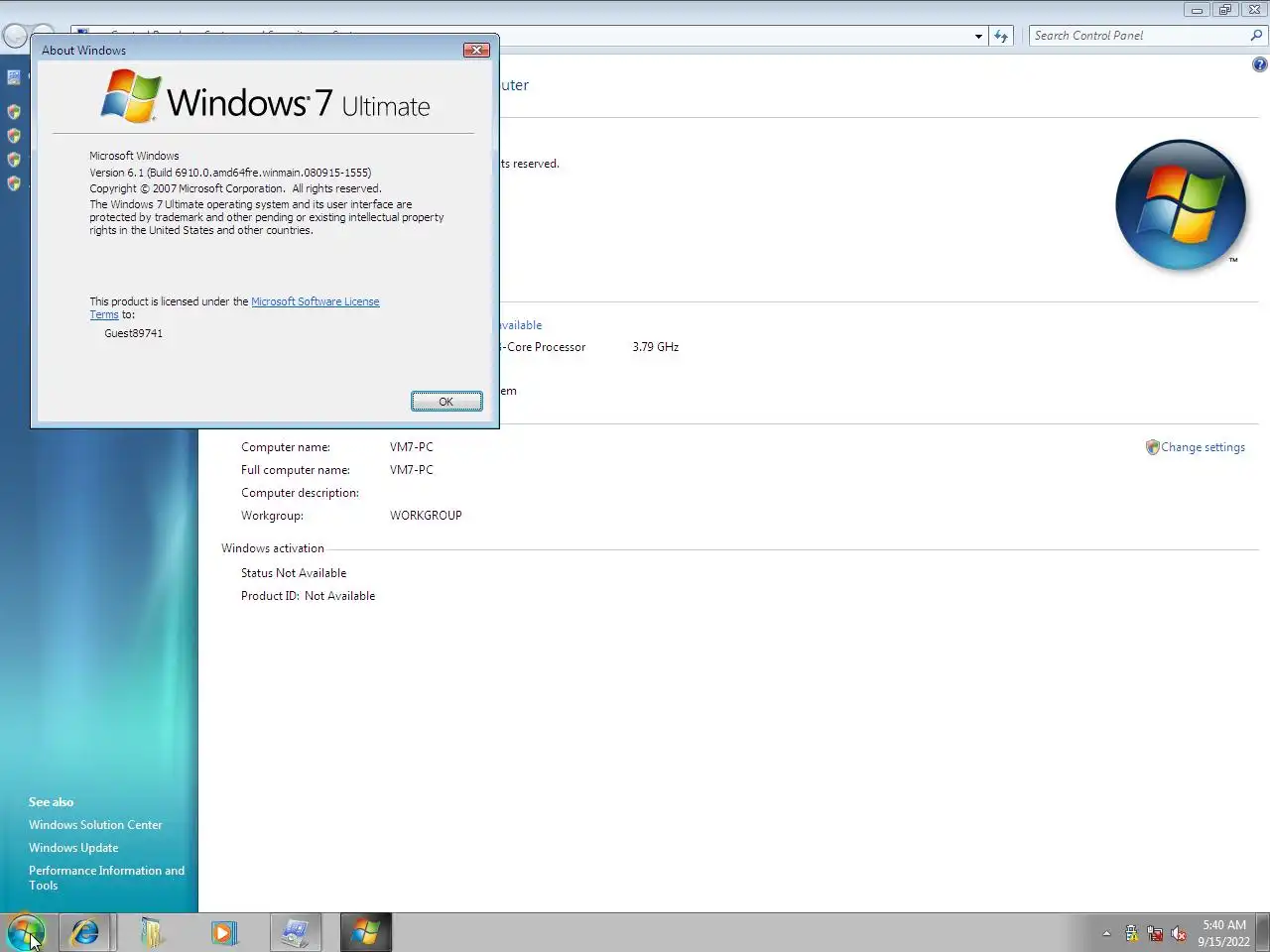Open the Microsoft Software License link

pos(315,301)
